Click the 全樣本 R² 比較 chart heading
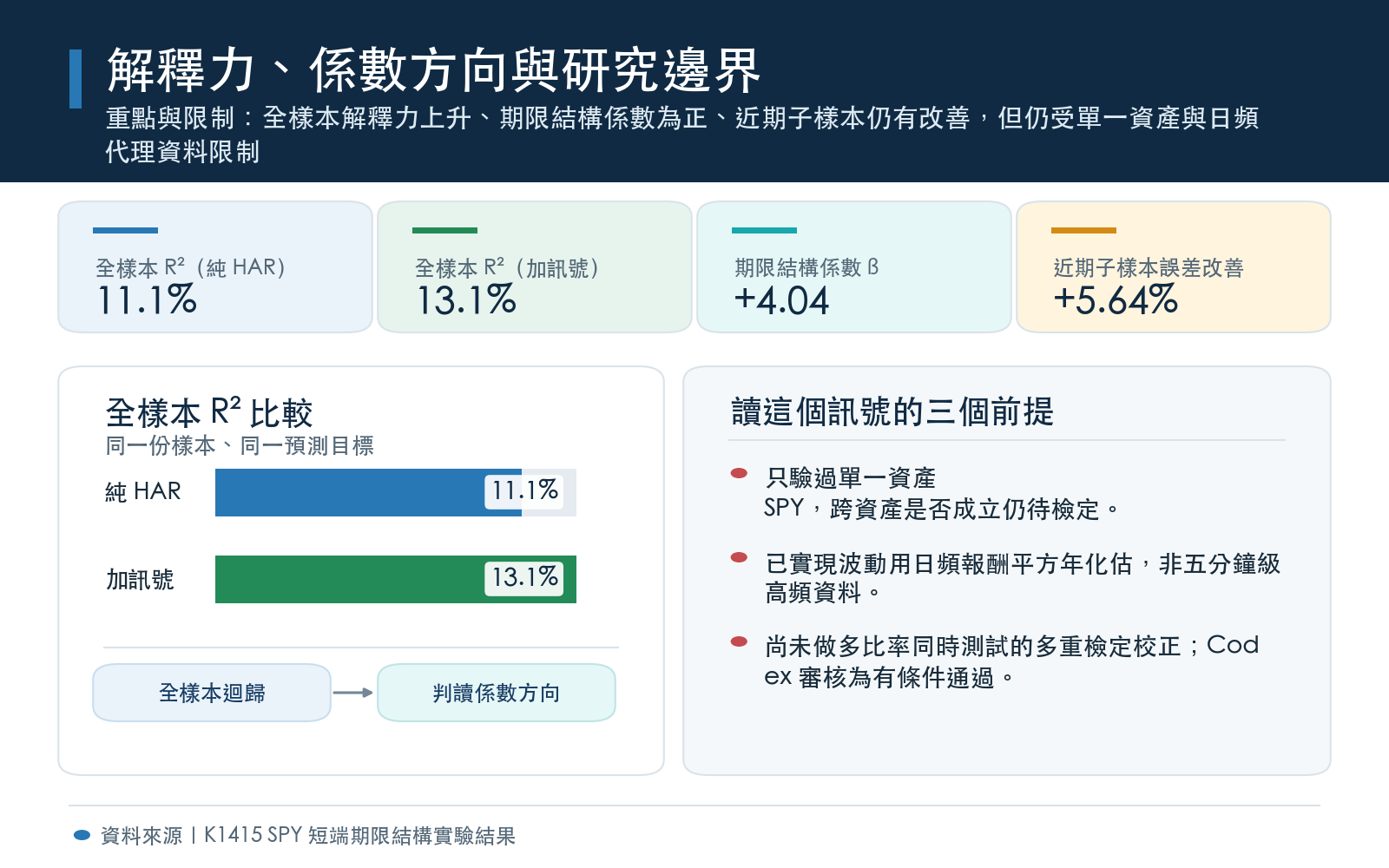 209,412
